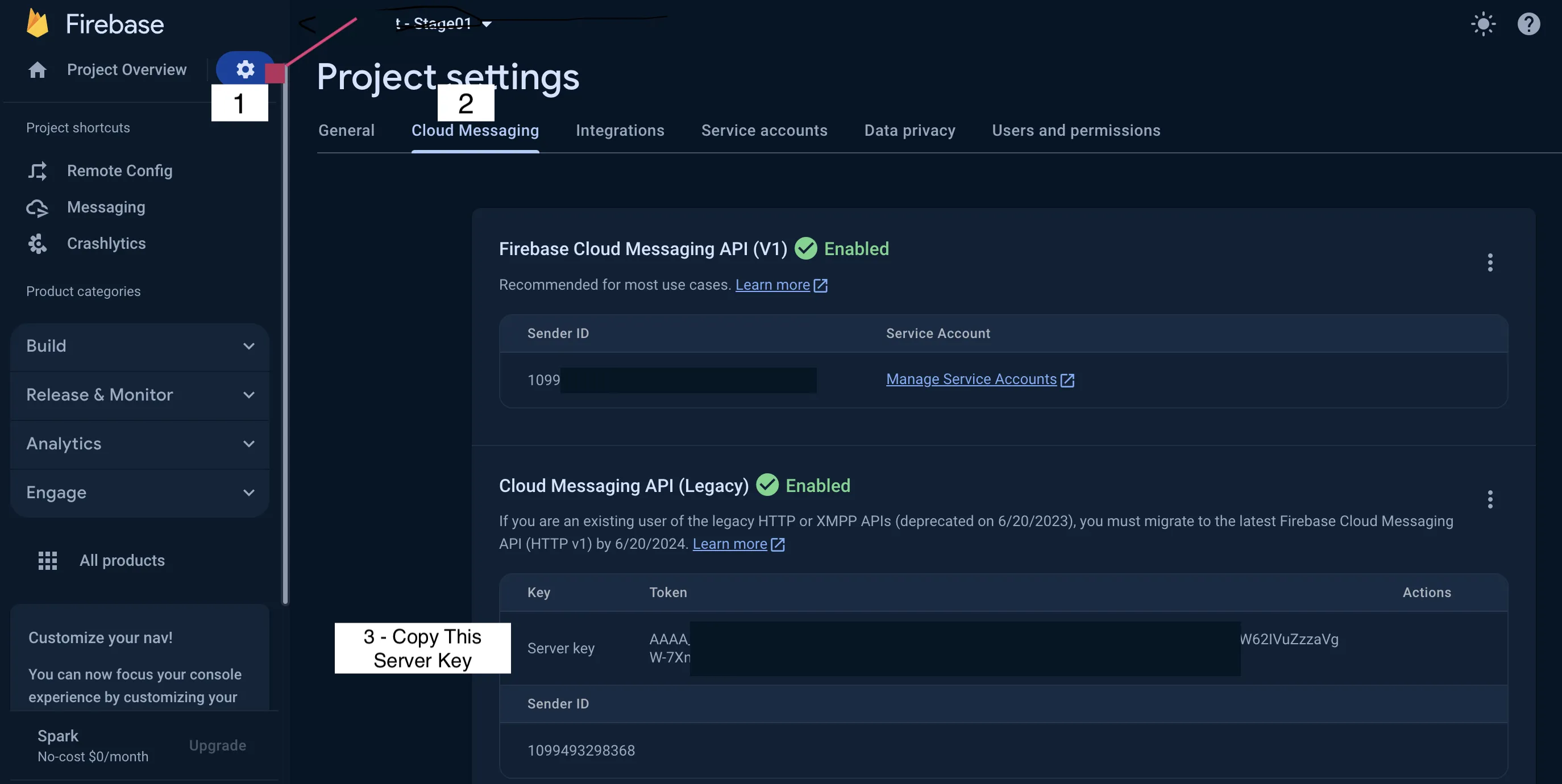Switch to the Integrations tab
1562x784 pixels.
[x=620, y=130]
